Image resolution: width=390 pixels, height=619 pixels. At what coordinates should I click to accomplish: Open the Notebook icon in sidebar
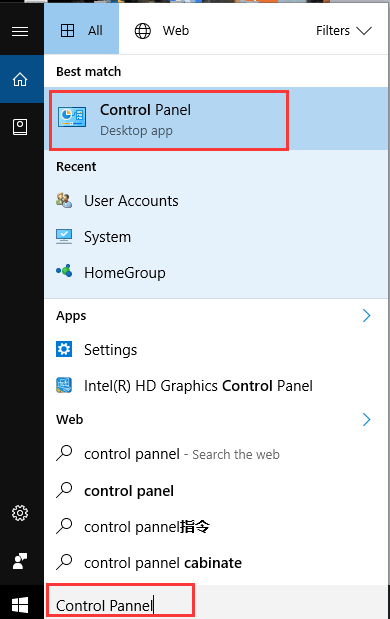(x=20, y=127)
